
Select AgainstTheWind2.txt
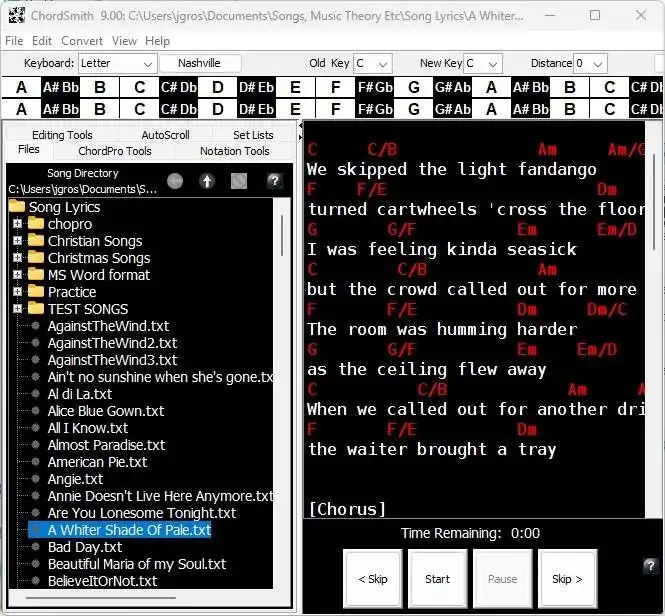(x=112, y=343)
